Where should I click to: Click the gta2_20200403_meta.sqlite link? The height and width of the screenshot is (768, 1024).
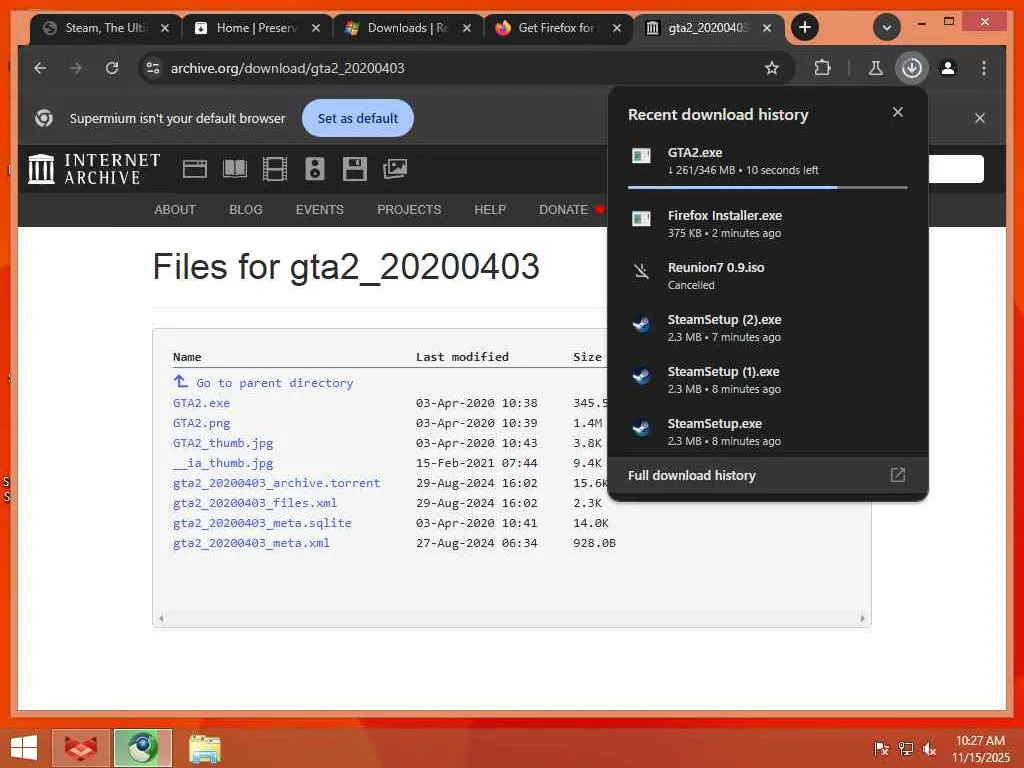pyautogui.click(x=262, y=523)
